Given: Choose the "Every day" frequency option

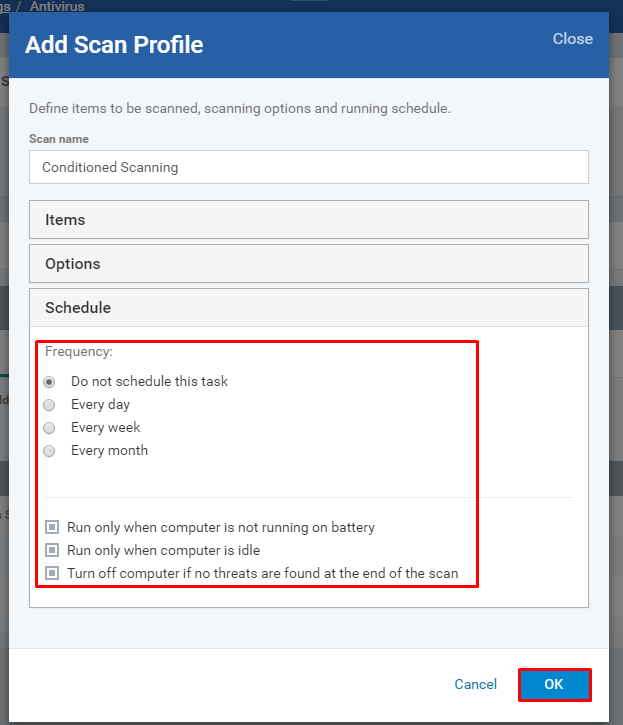Looking at the screenshot, I should pyautogui.click(x=49, y=405).
